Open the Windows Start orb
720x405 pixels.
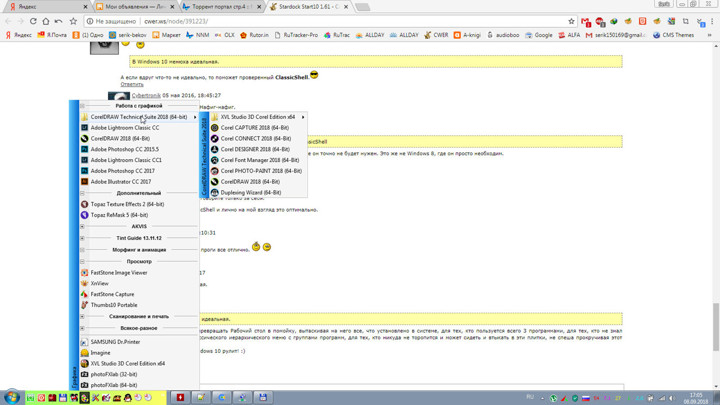tap(12, 397)
